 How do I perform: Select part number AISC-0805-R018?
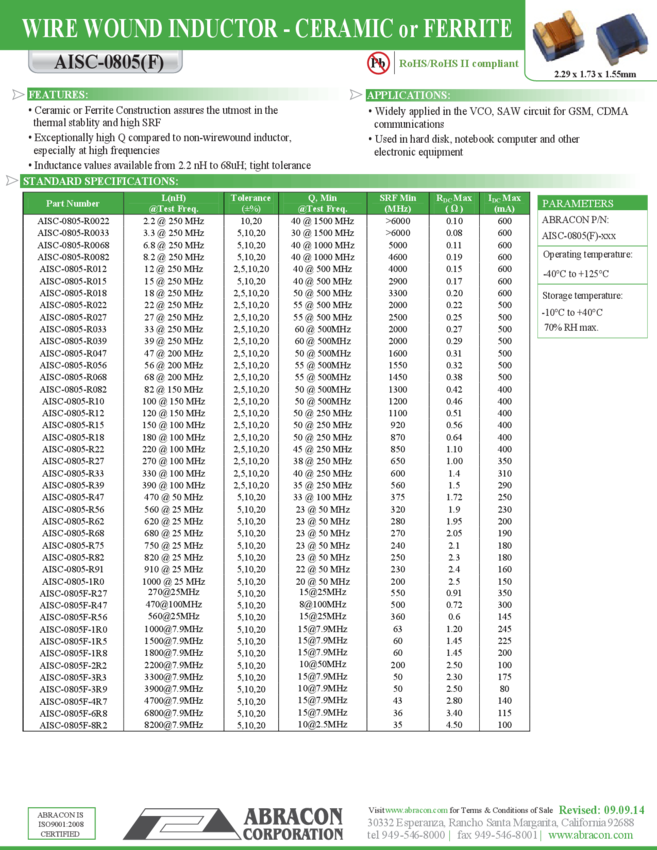tap(73, 293)
